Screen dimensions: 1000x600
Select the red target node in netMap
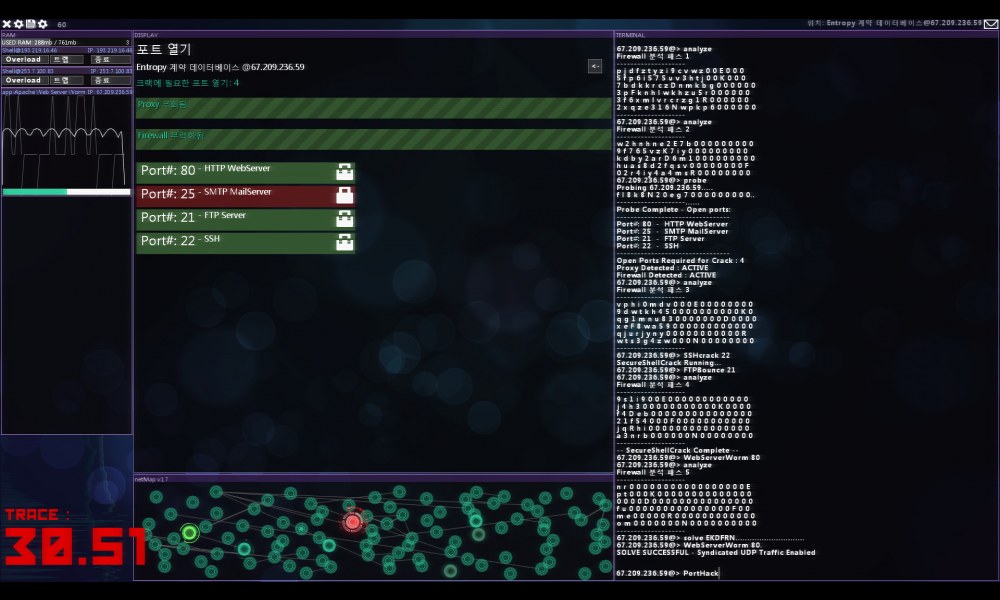pos(352,522)
